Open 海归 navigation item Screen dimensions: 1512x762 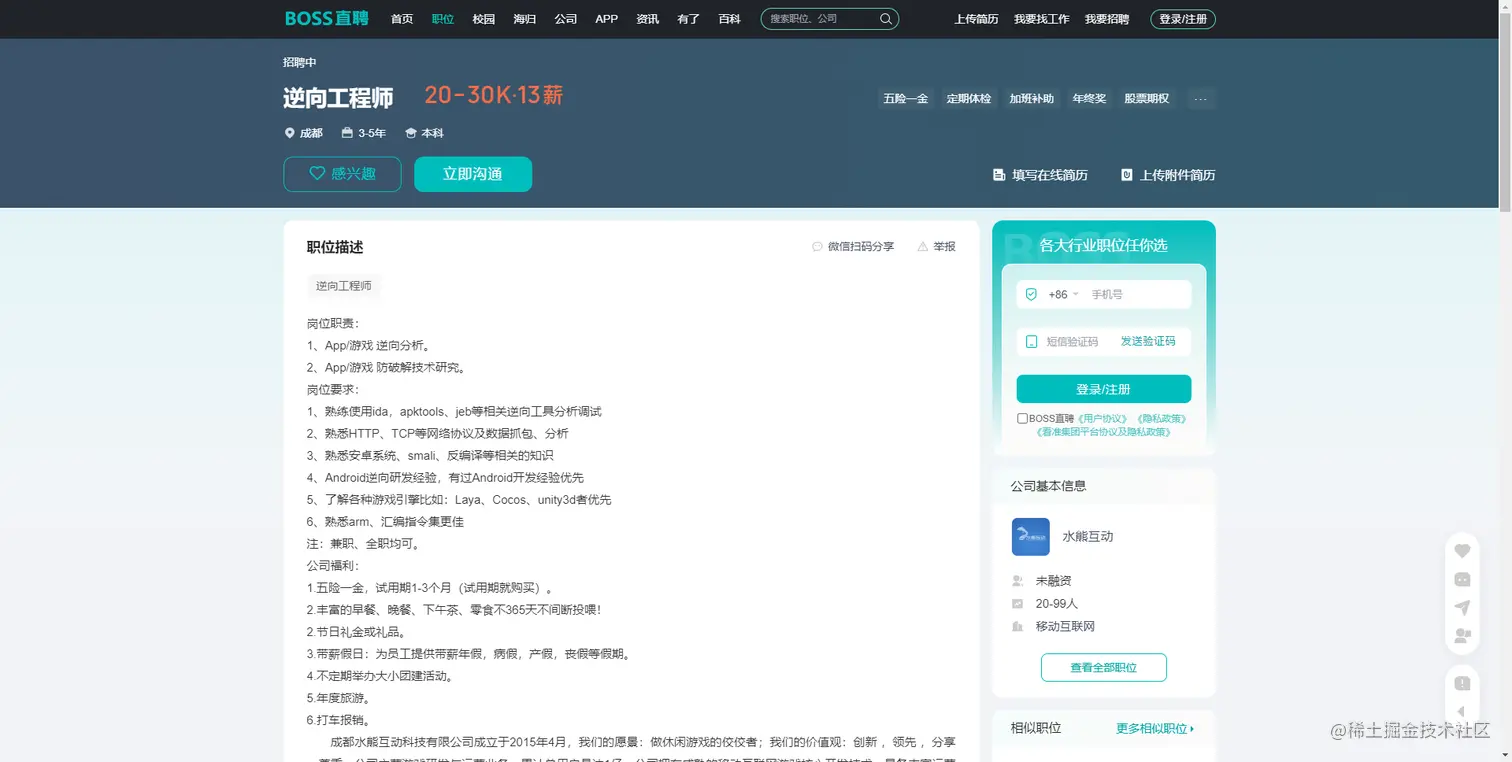click(x=525, y=19)
